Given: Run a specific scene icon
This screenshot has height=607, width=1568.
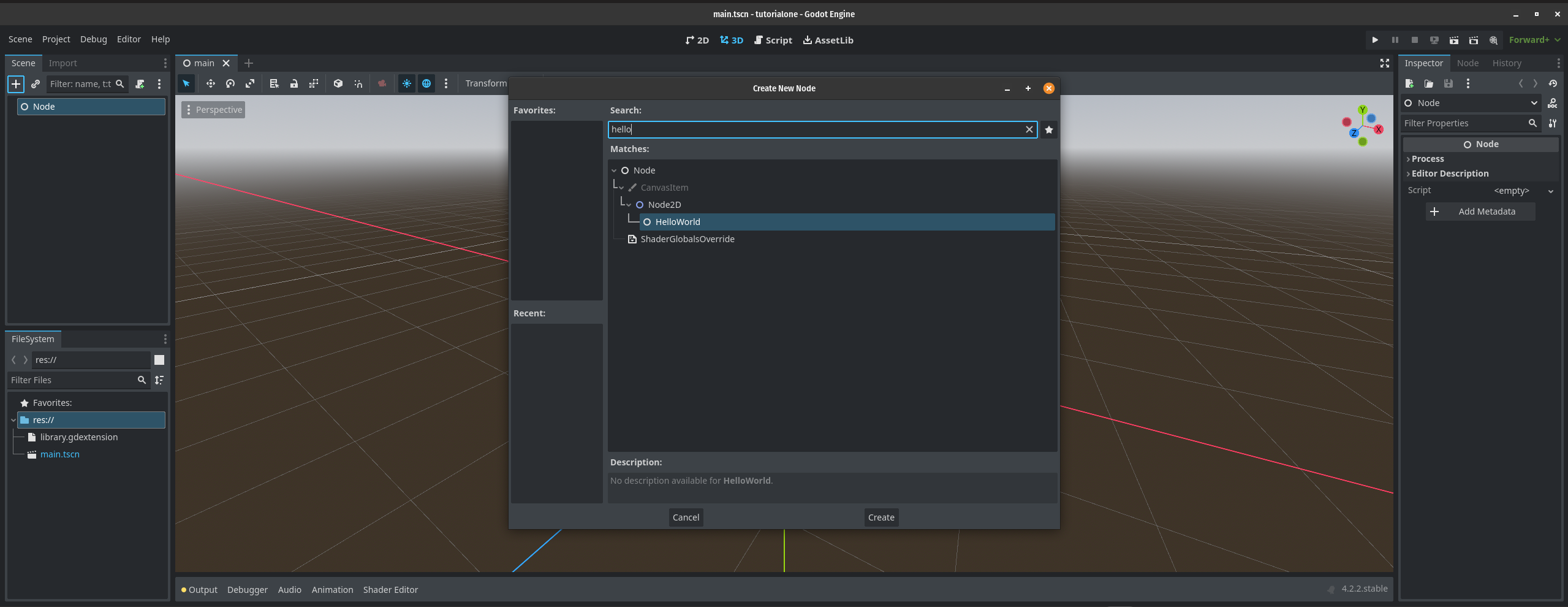Looking at the screenshot, I should pyautogui.click(x=1474, y=40).
